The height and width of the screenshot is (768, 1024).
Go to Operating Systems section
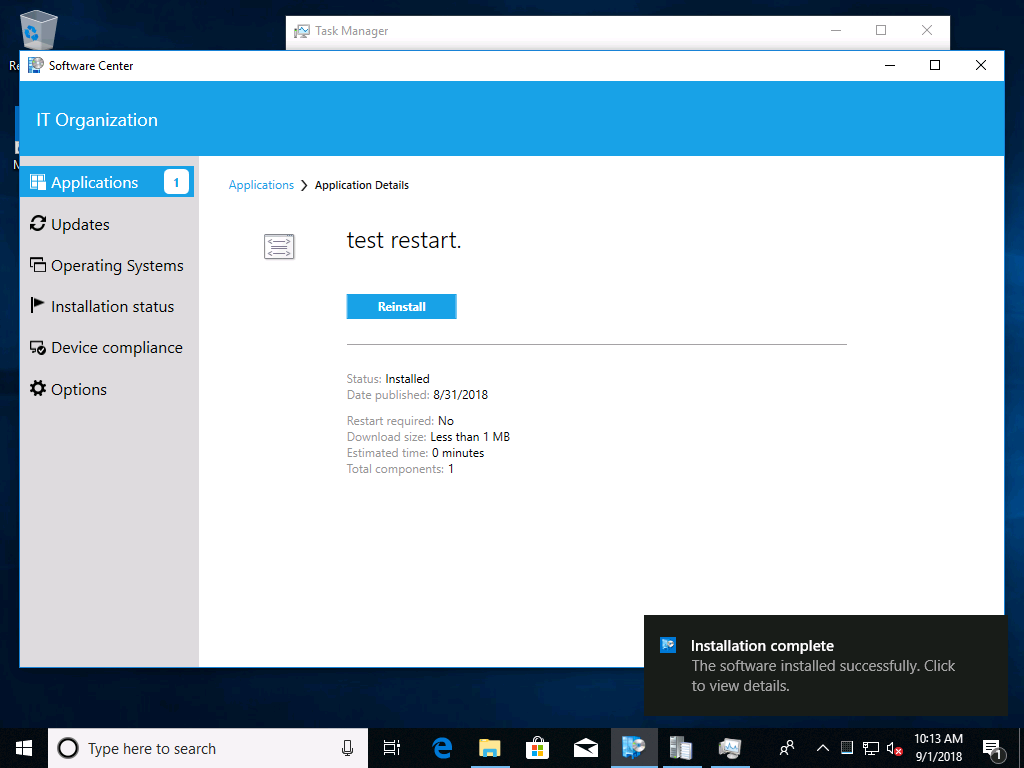106,266
